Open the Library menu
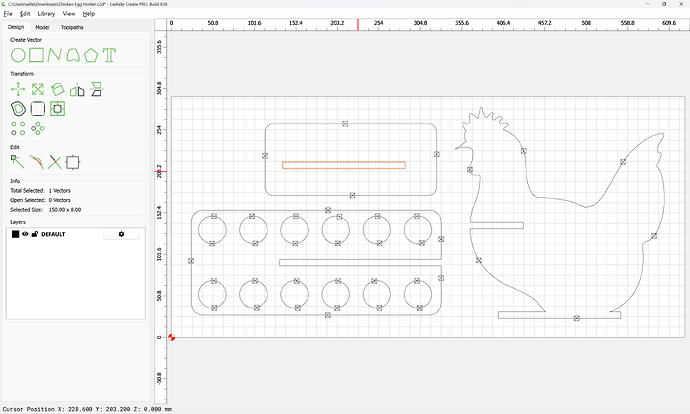 (x=46, y=14)
